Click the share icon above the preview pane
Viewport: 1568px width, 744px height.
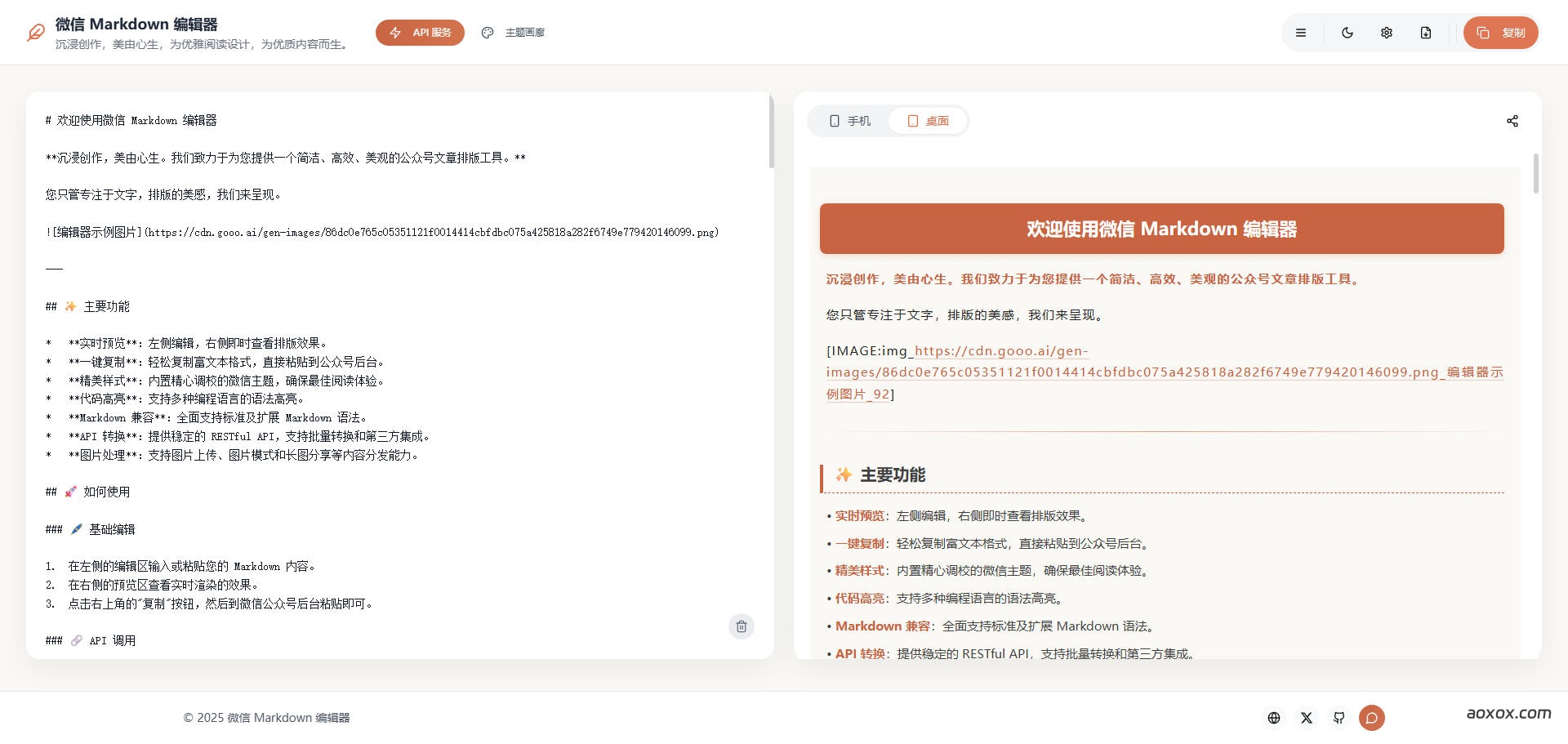1512,120
